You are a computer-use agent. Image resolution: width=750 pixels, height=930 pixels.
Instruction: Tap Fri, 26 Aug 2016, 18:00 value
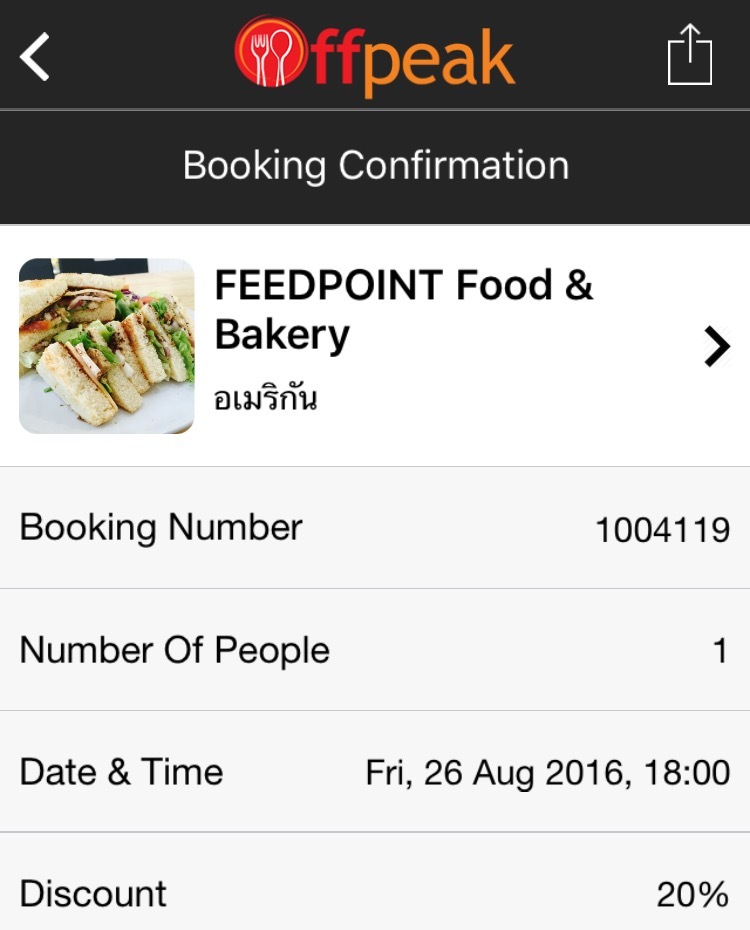(548, 773)
